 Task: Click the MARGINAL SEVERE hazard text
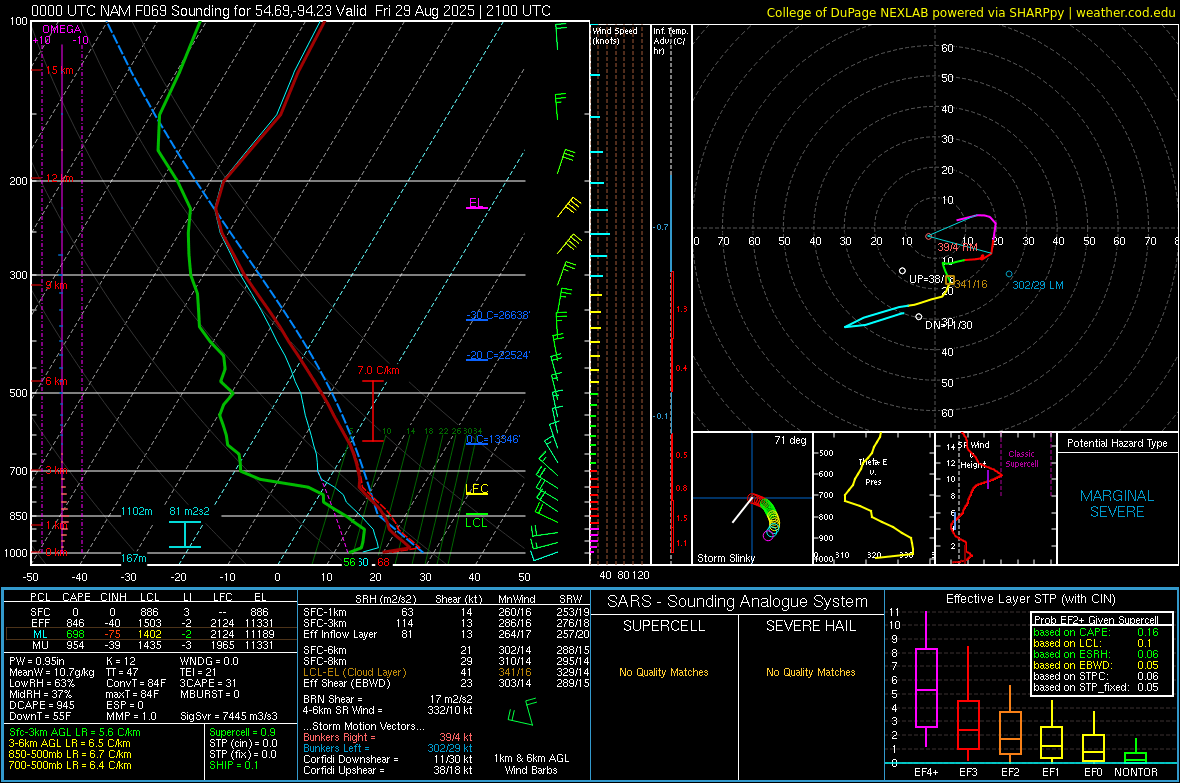pyautogui.click(x=1117, y=504)
